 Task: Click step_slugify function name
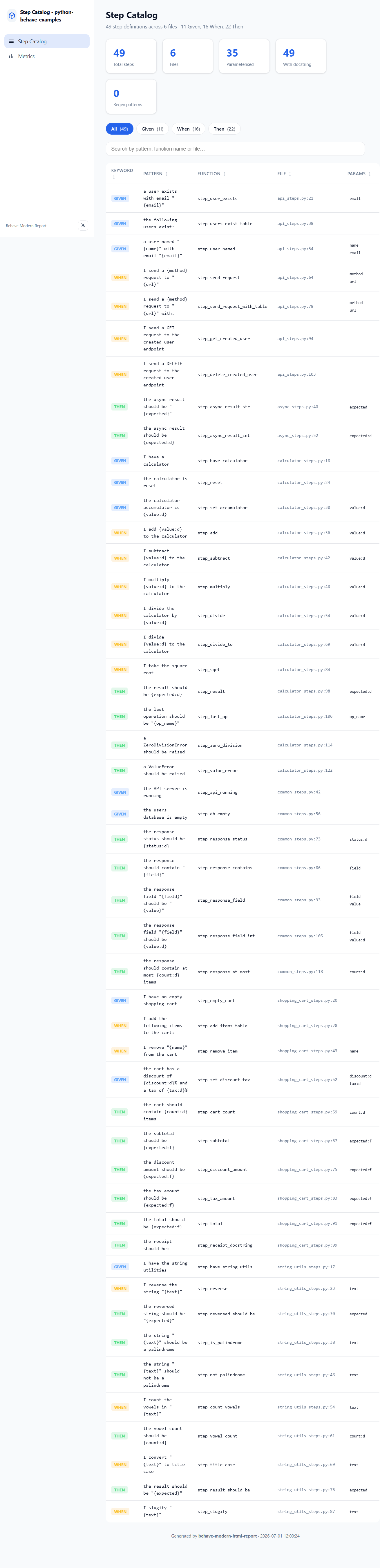pos(213,1511)
